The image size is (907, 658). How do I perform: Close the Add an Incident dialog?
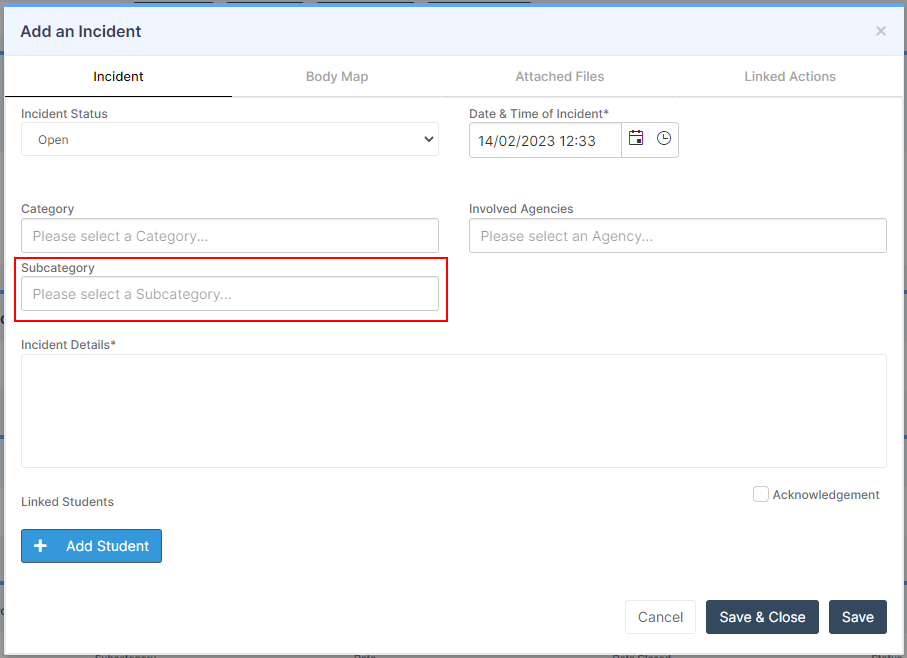[x=880, y=31]
